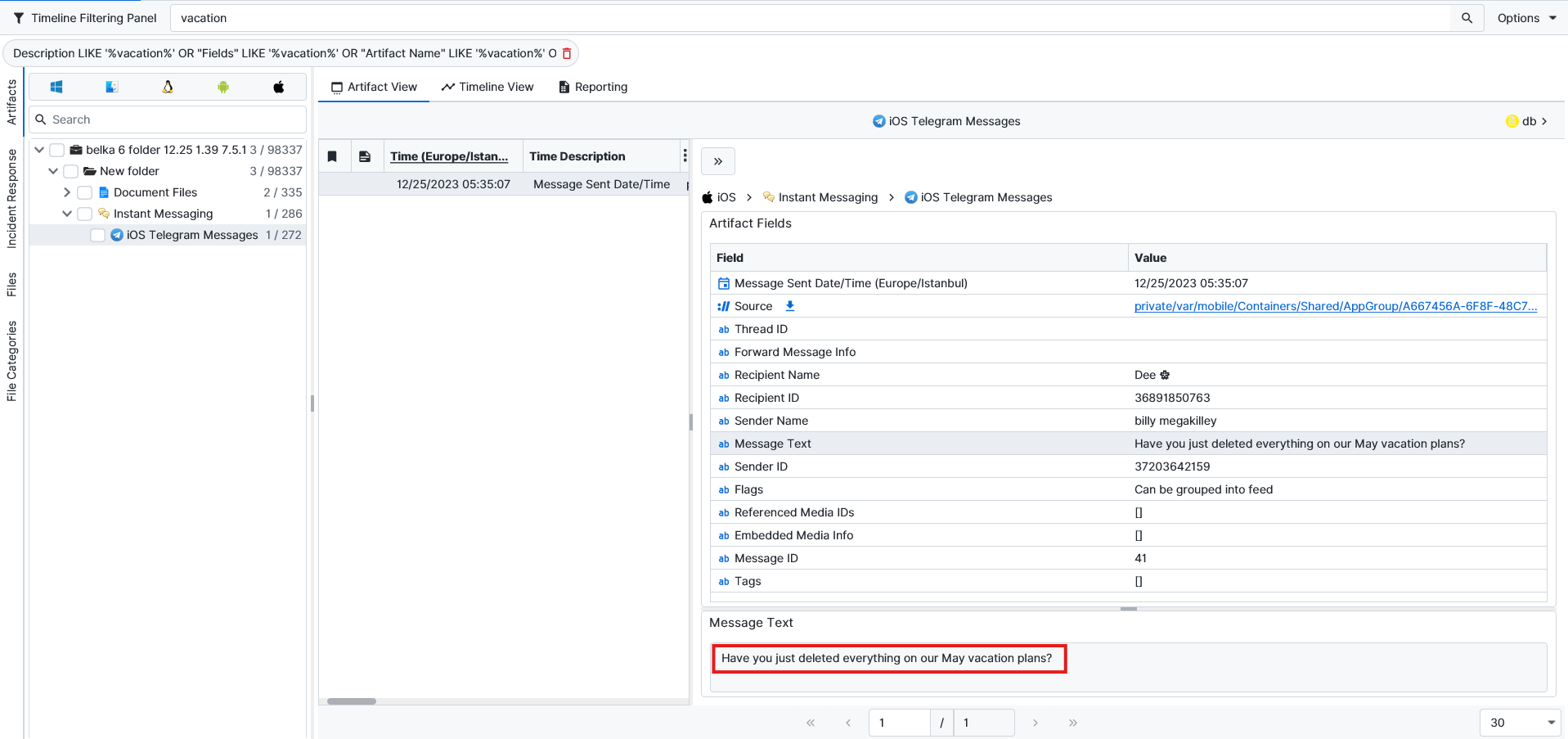Filter artifacts by Linux penguin icon
1568x739 pixels.
coord(168,87)
